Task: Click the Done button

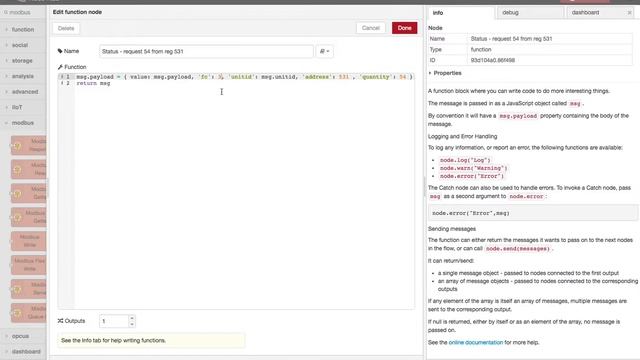Action: point(404,28)
